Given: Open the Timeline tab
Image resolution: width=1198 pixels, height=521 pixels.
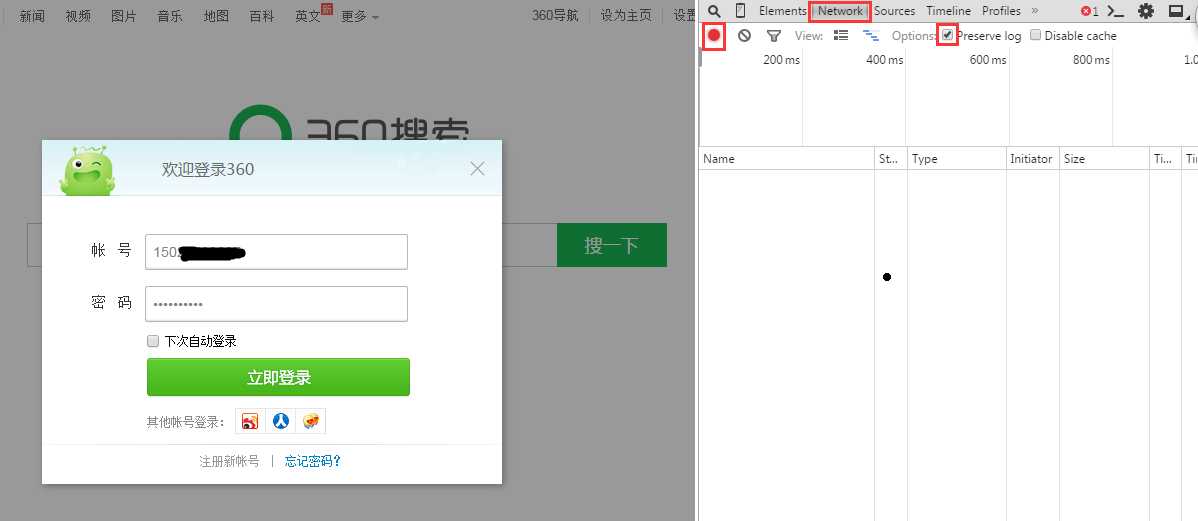Looking at the screenshot, I should pyautogui.click(x=948, y=11).
